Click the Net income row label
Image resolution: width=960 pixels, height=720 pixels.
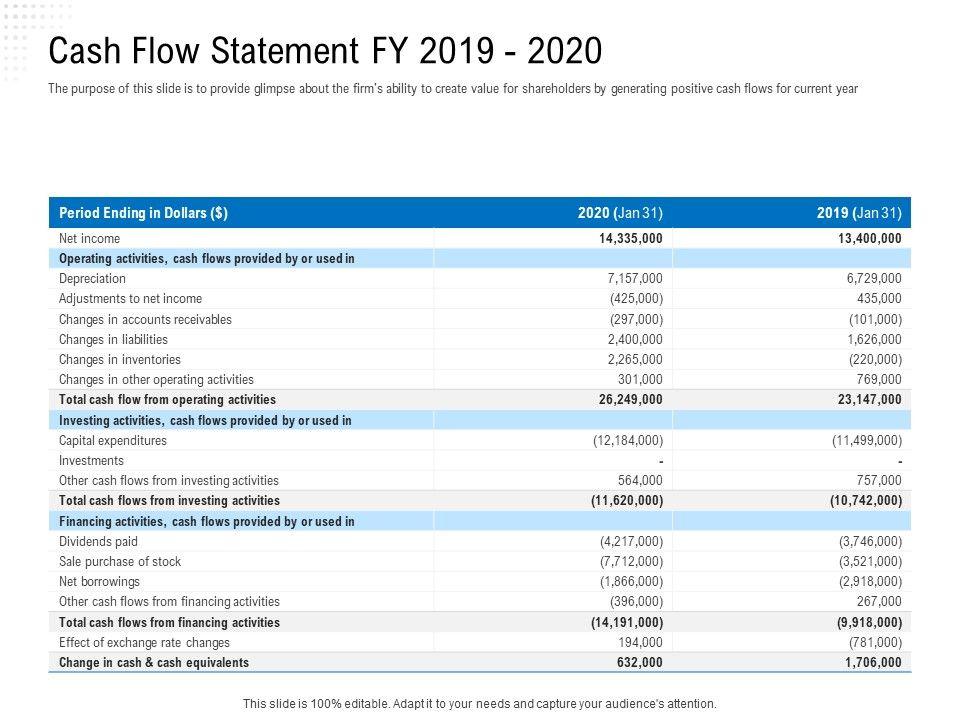90,238
